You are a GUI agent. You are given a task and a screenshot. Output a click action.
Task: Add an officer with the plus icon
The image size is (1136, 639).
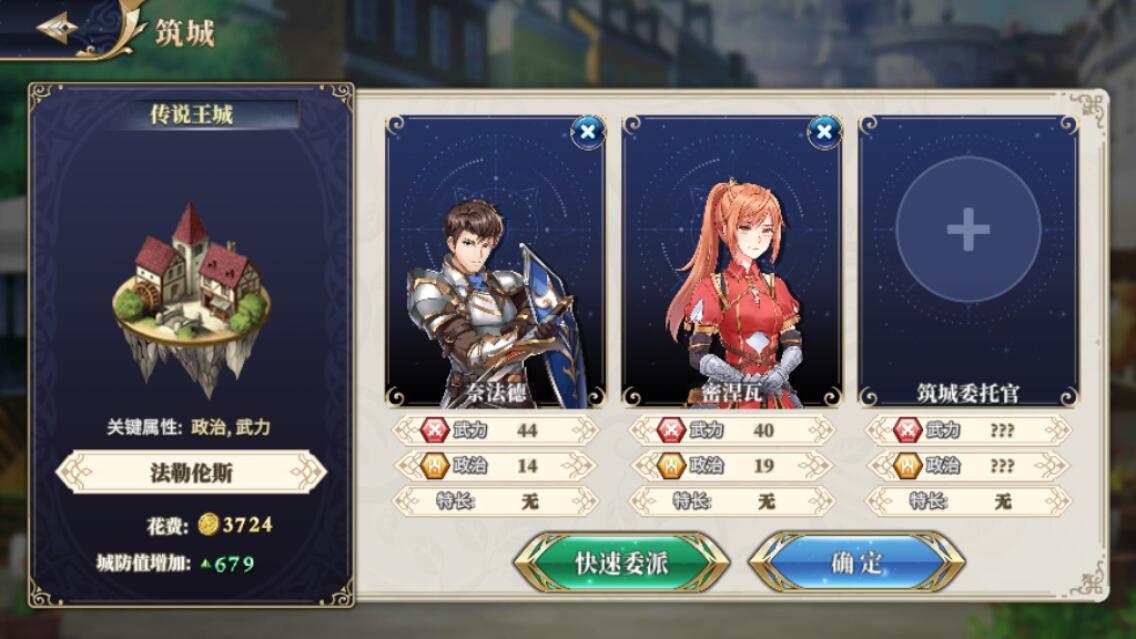coord(968,230)
